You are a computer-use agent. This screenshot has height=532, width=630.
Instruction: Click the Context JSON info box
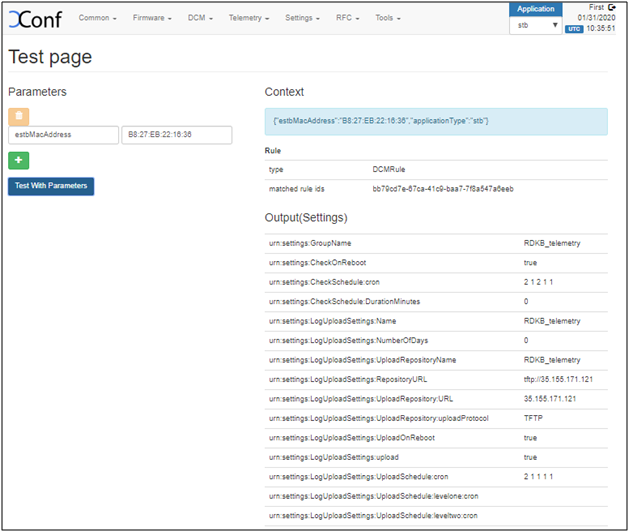point(435,121)
